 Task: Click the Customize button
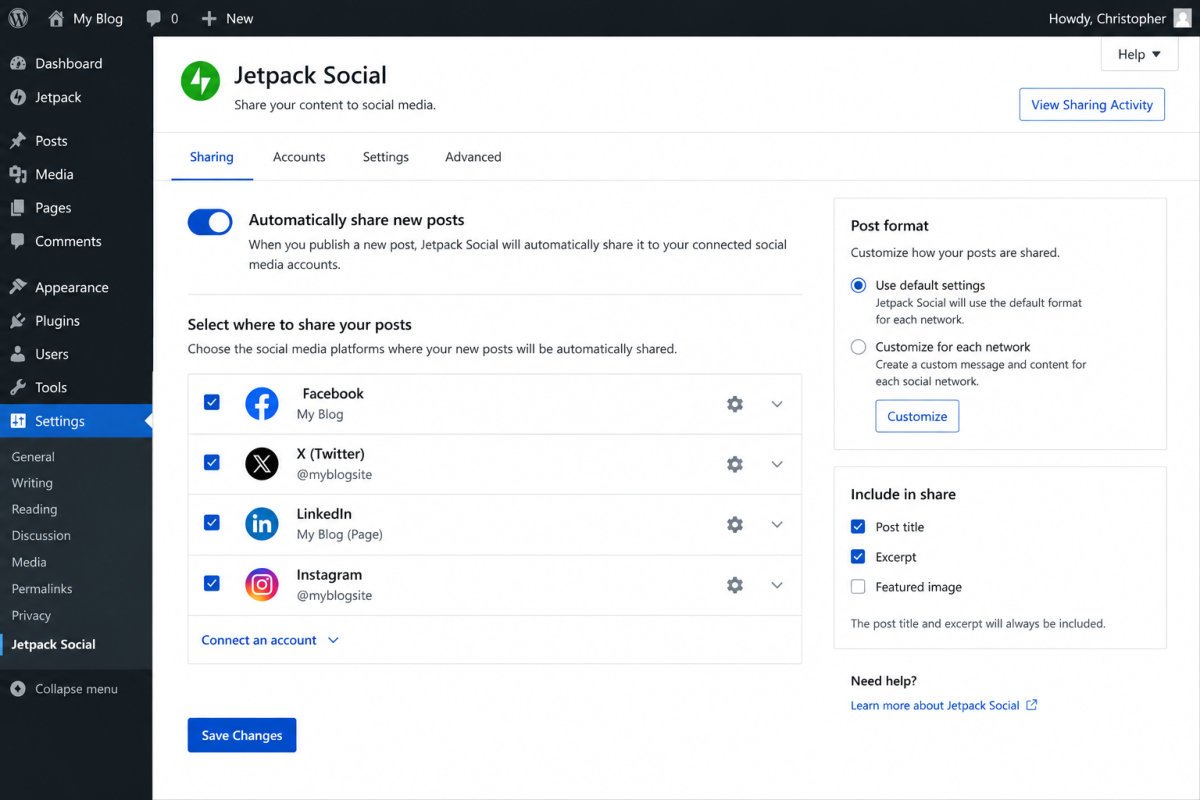[x=917, y=416]
